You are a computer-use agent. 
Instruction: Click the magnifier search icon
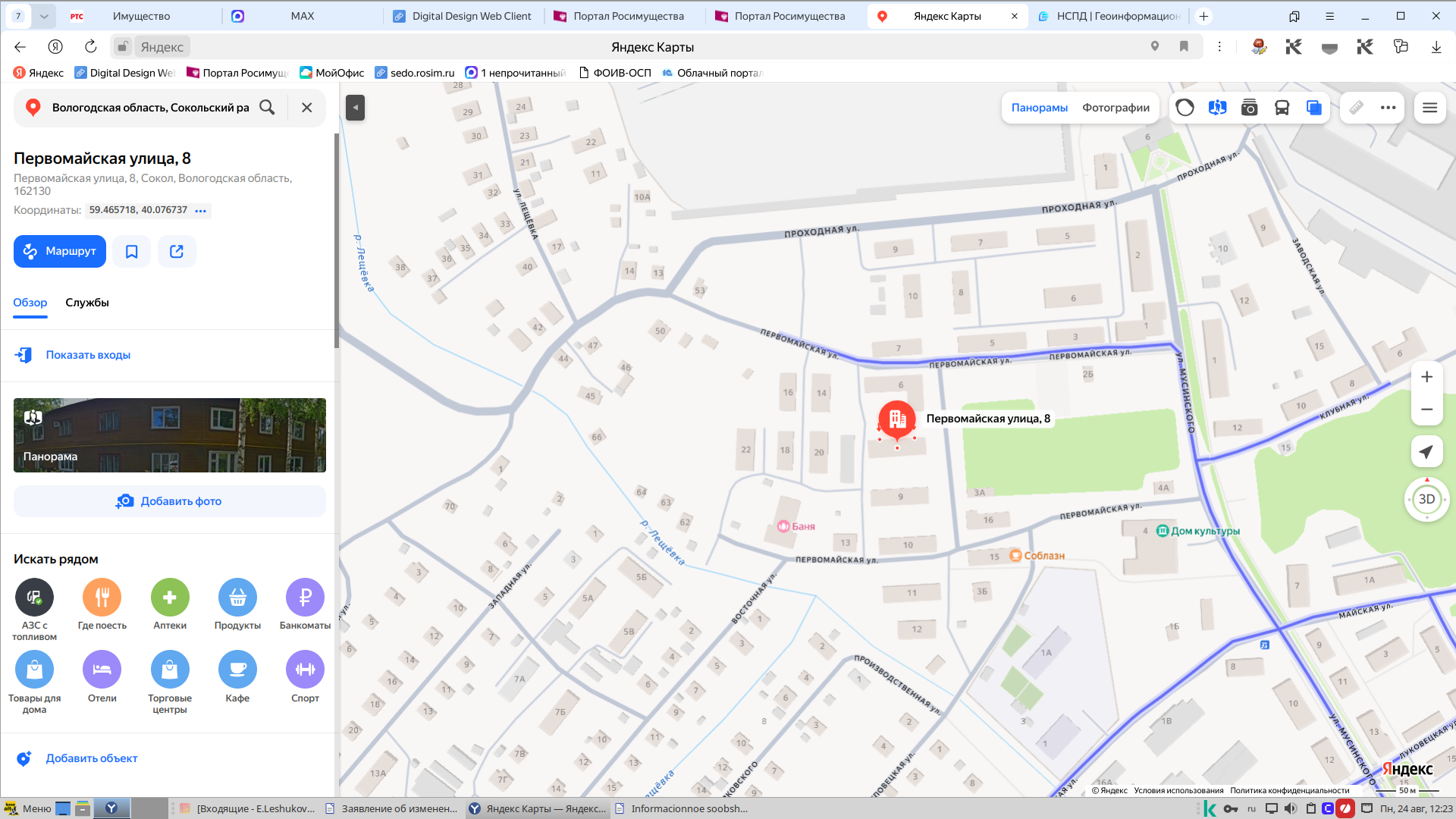267,108
